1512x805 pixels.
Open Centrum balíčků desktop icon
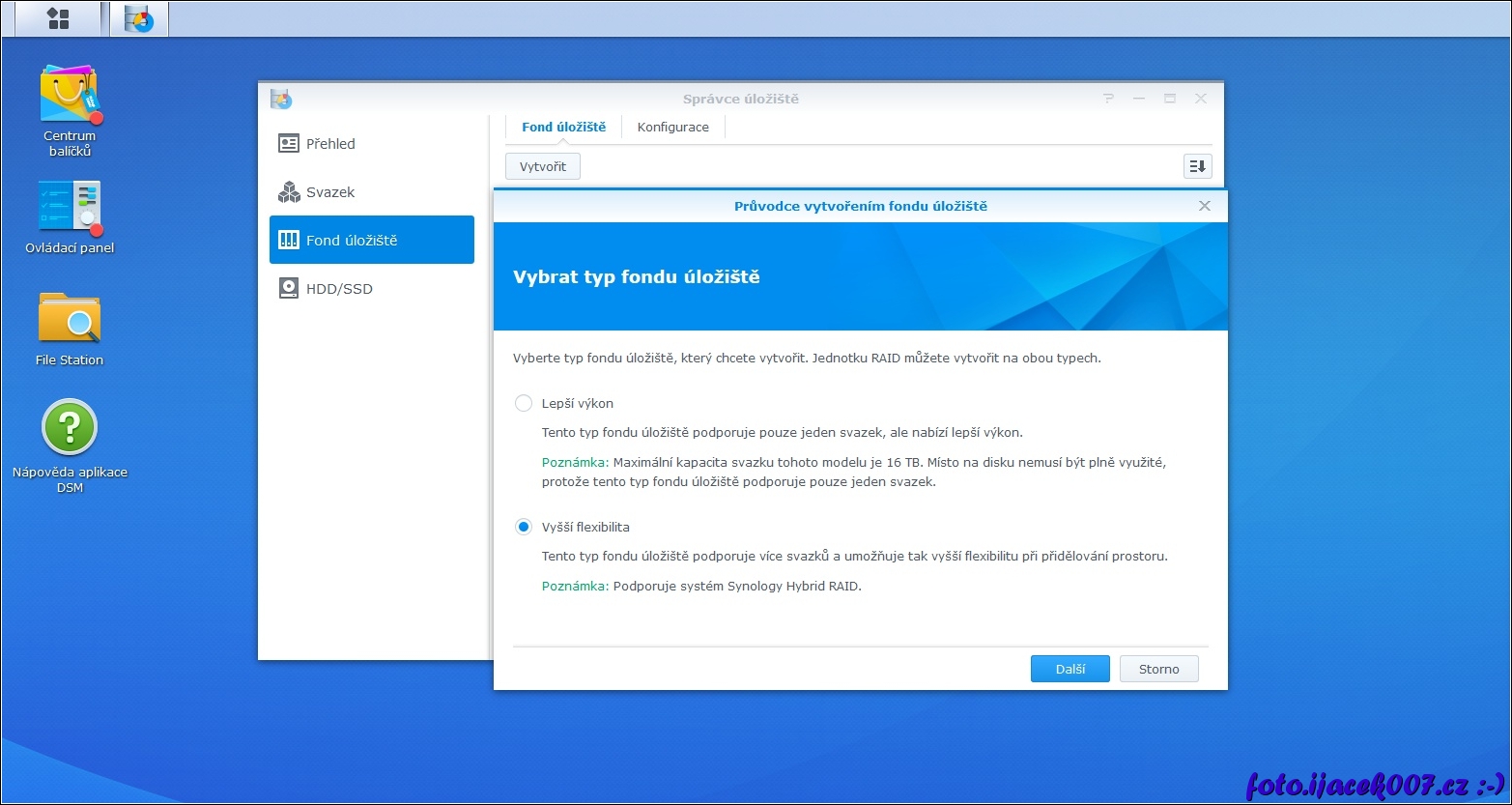coord(70,95)
